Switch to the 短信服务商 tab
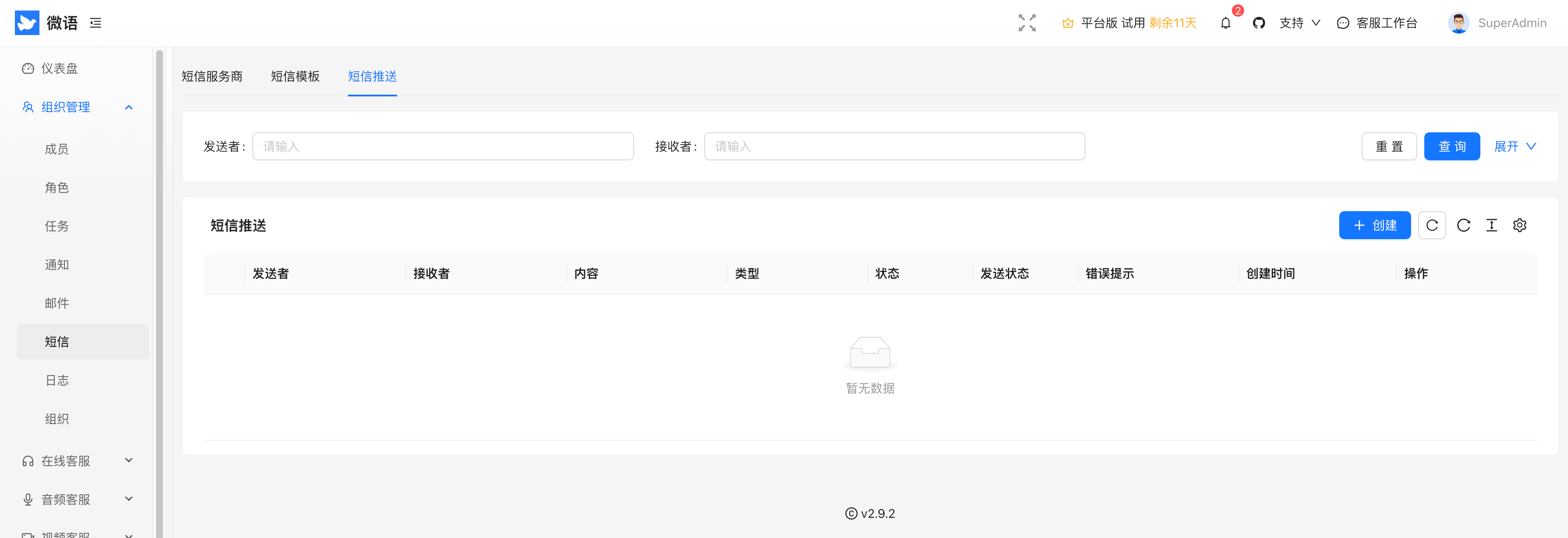The height and width of the screenshot is (538, 1568). [x=212, y=76]
